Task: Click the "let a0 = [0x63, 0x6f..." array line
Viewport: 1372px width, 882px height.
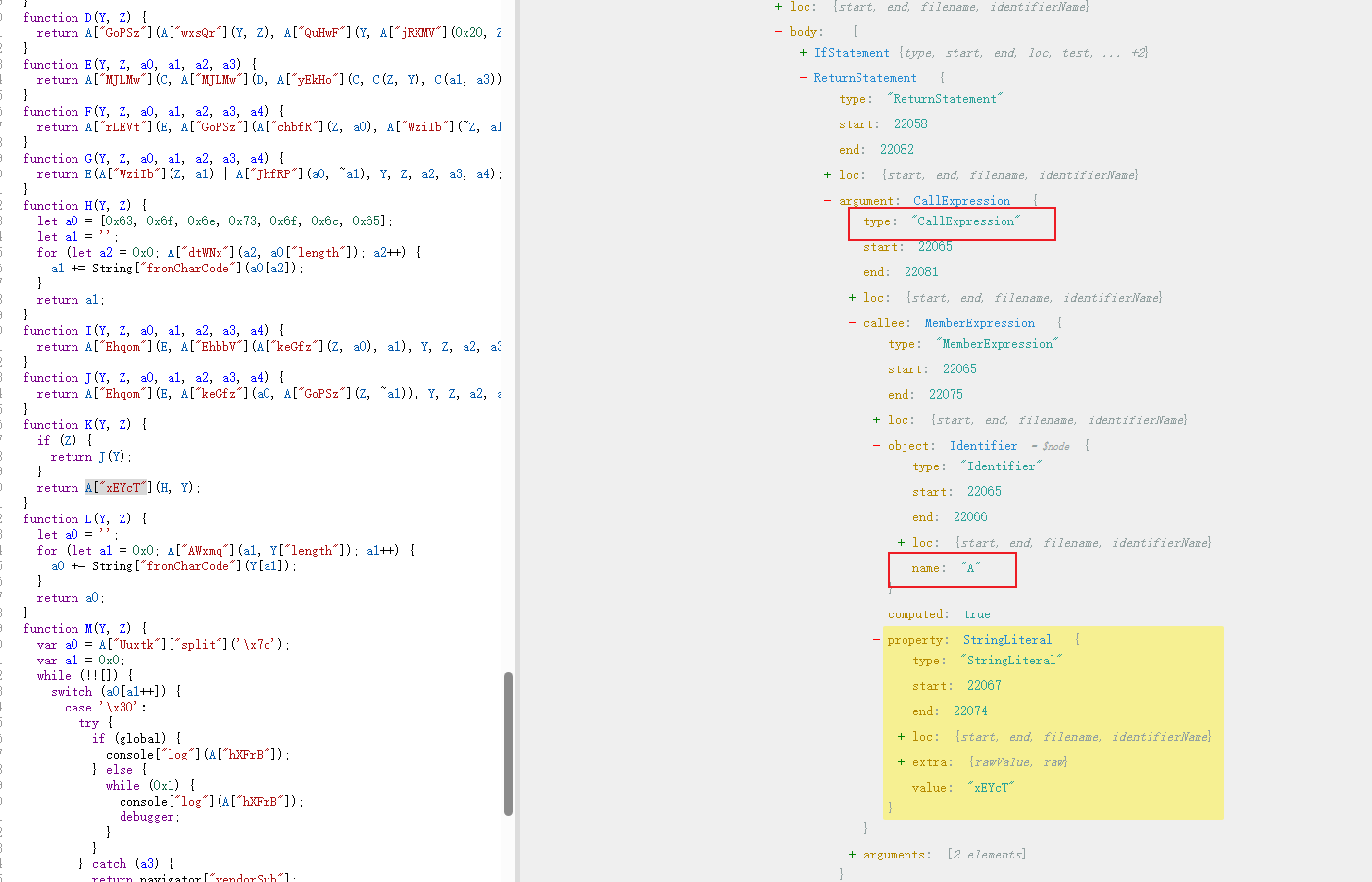Action: click(x=215, y=221)
